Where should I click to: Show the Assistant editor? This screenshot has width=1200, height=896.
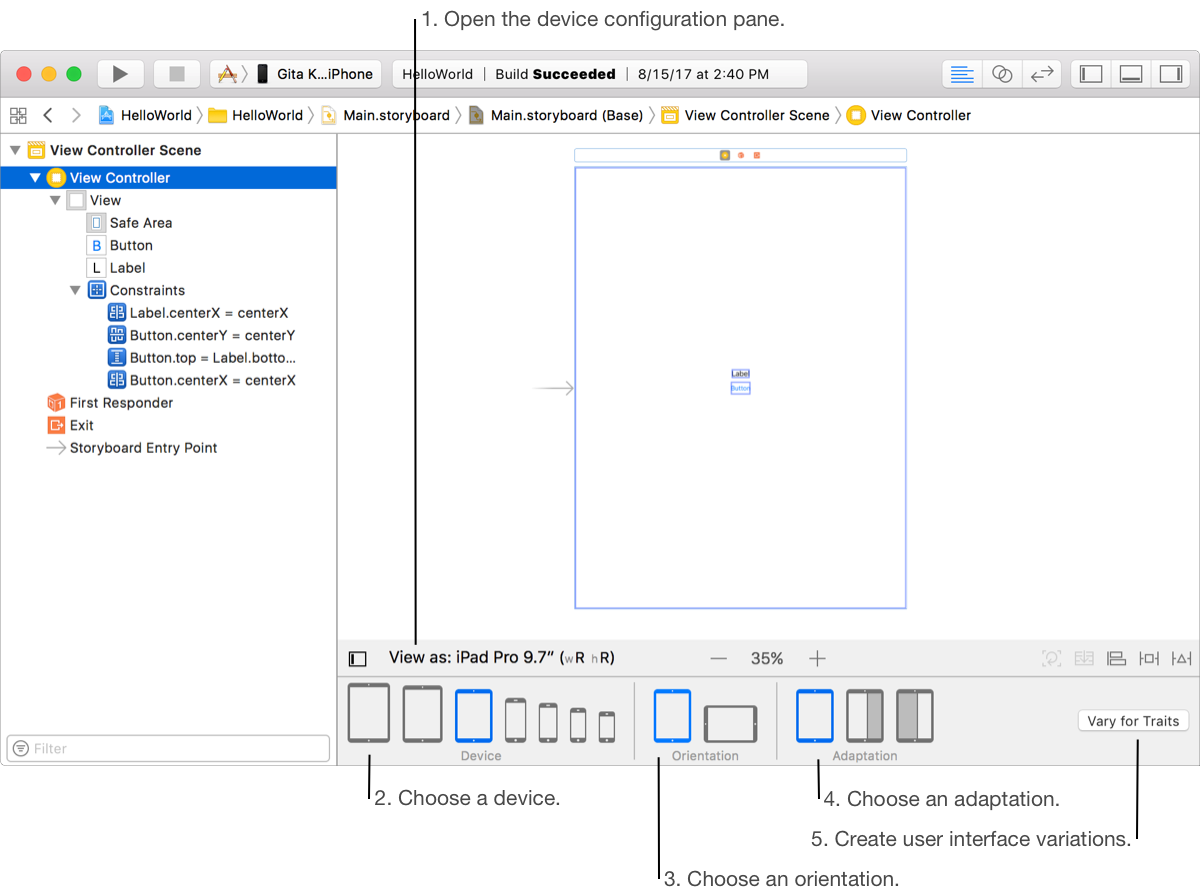coord(1002,74)
